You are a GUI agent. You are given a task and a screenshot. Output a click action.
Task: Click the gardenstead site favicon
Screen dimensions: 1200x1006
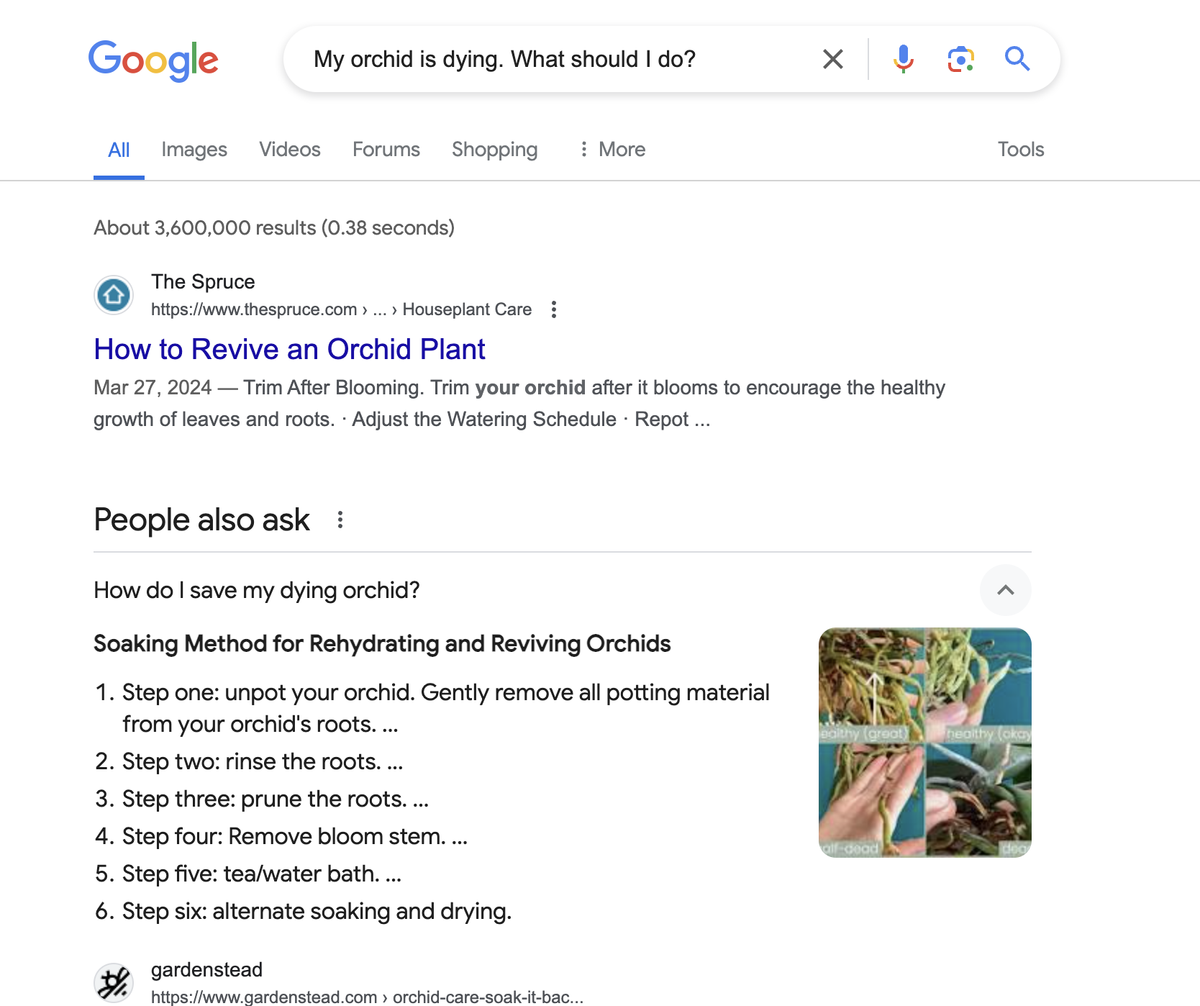[113, 981]
